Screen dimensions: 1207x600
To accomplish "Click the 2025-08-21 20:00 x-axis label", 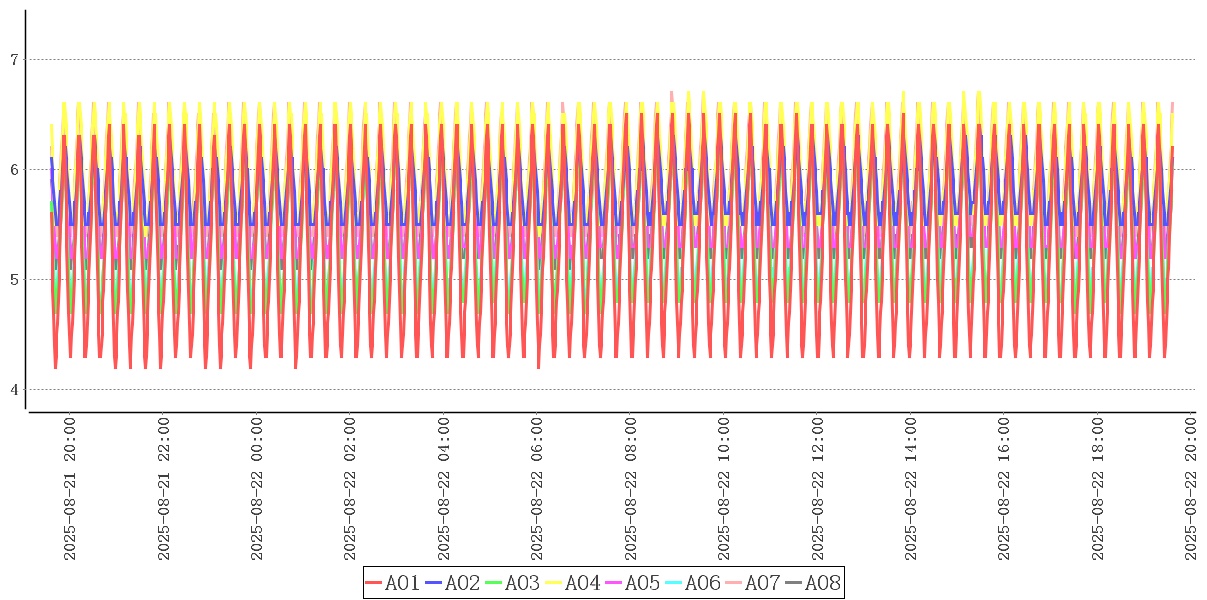I will pos(70,489).
